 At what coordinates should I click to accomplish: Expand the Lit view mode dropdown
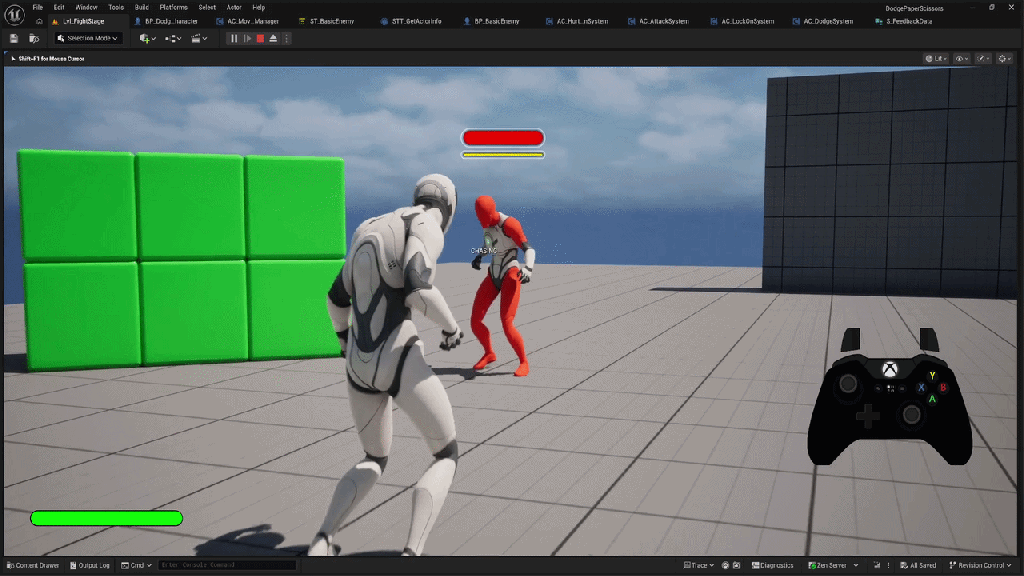click(935, 59)
